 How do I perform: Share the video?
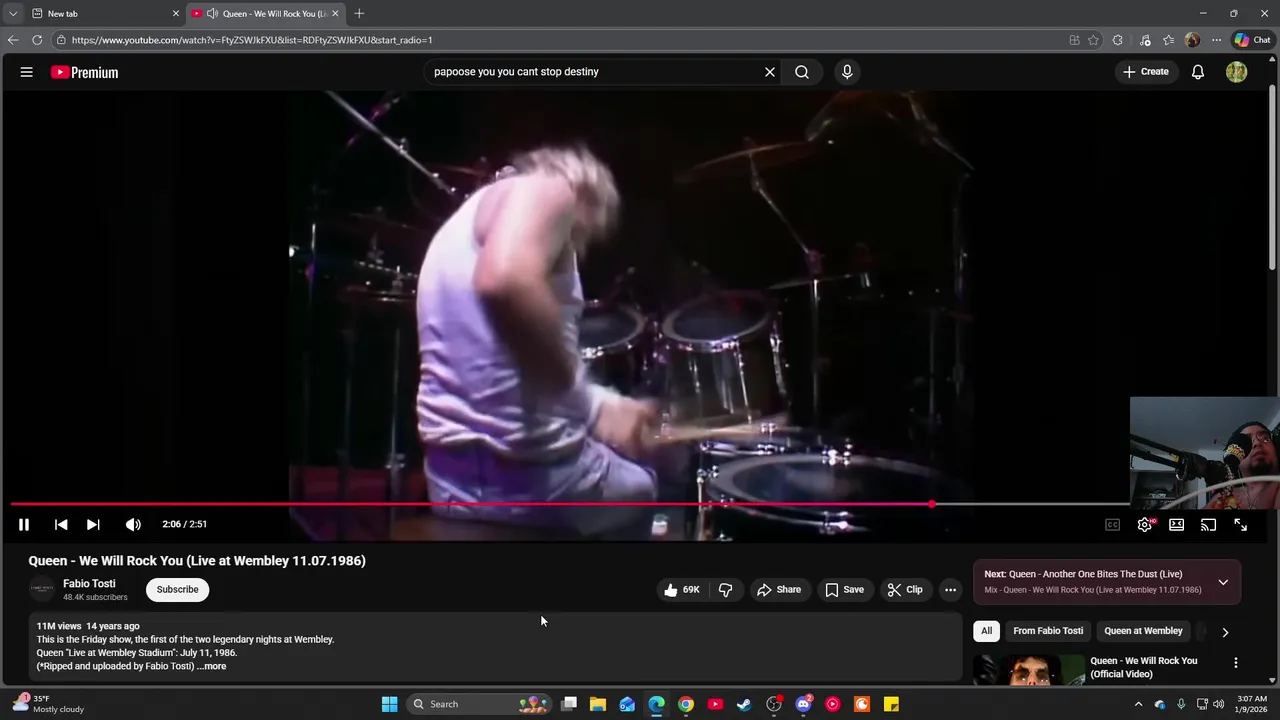pyautogui.click(x=779, y=590)
